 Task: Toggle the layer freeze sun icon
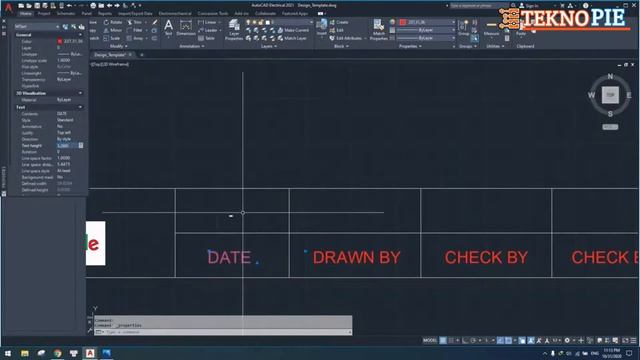[254, 22]
